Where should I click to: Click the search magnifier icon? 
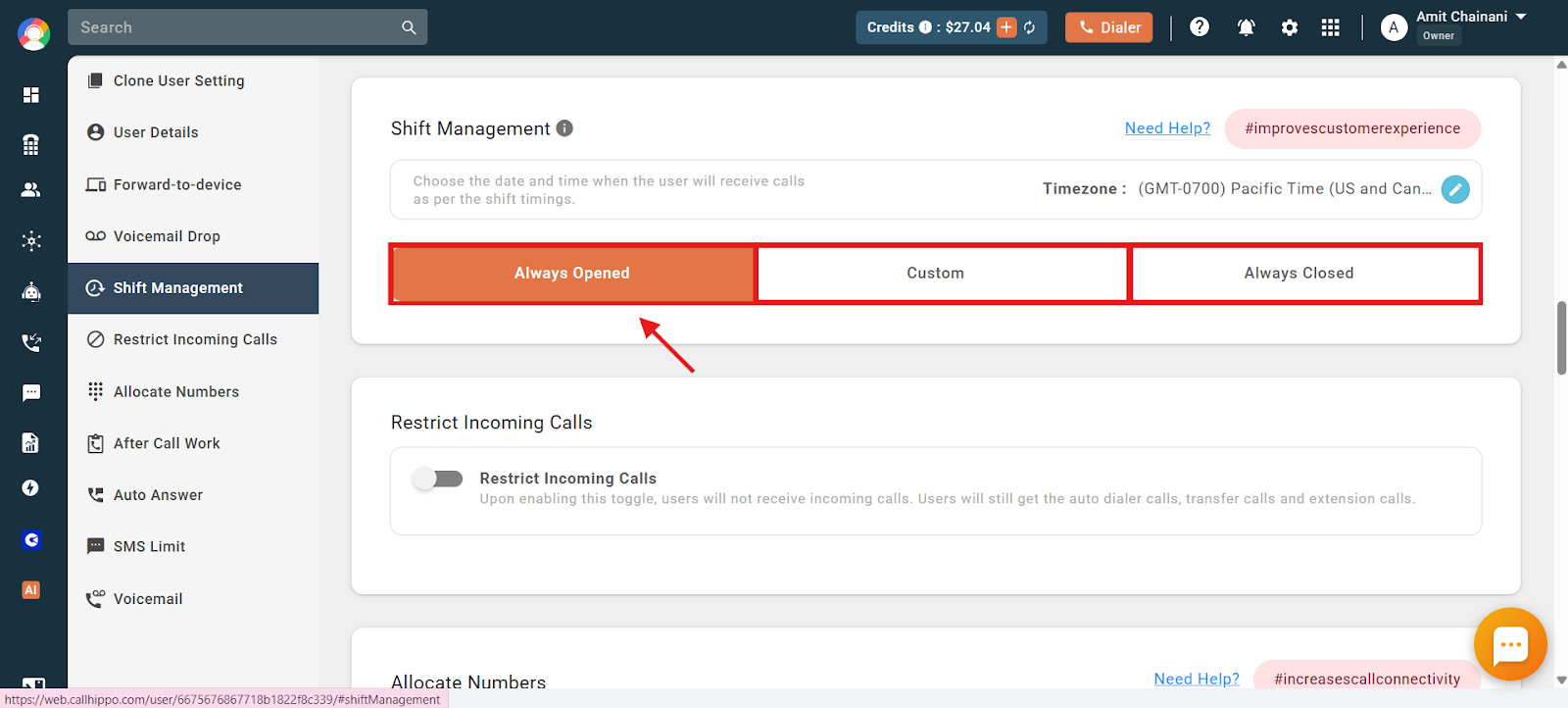coord(409,27)
